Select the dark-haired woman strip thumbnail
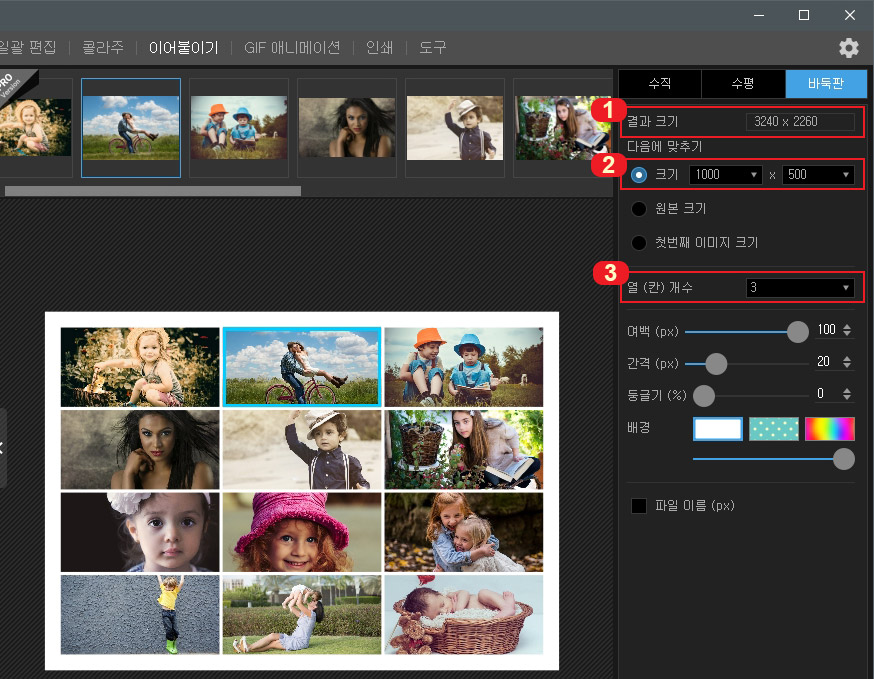Image resolution: width=874 pixels, height=679 pixels. pos(347,128)
